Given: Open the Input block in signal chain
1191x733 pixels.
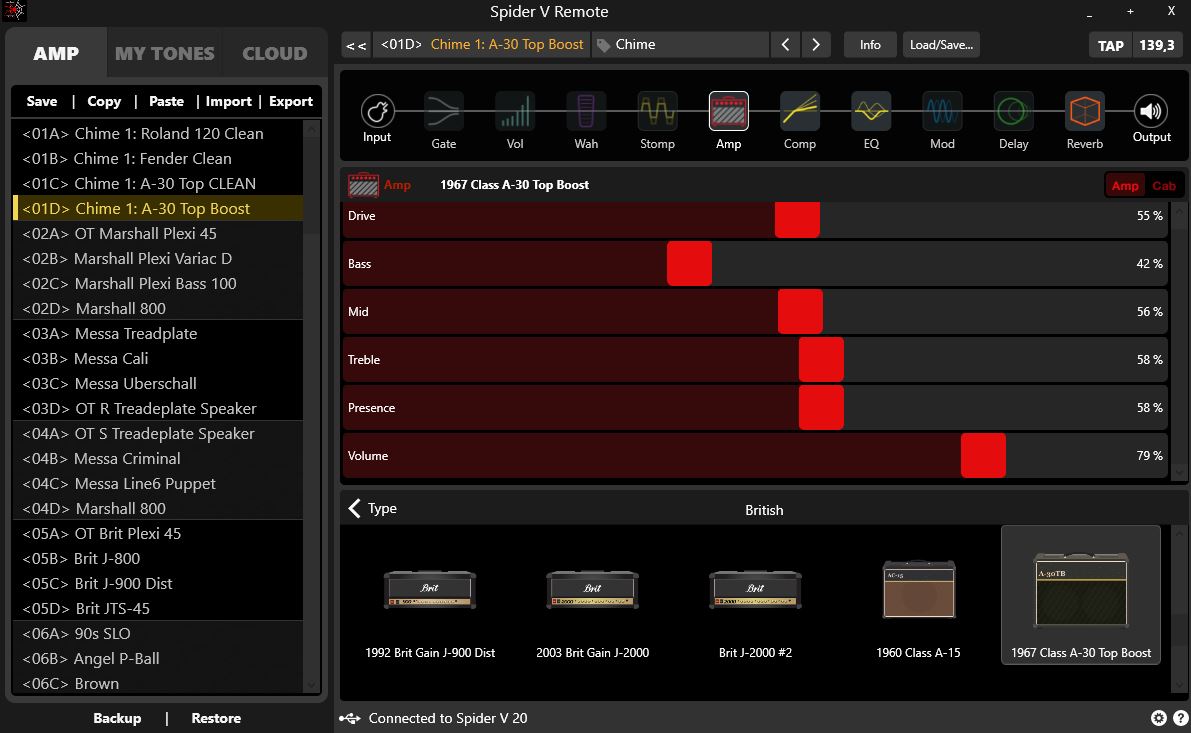Looking at the screenshot, I should (x=377, y=112).
